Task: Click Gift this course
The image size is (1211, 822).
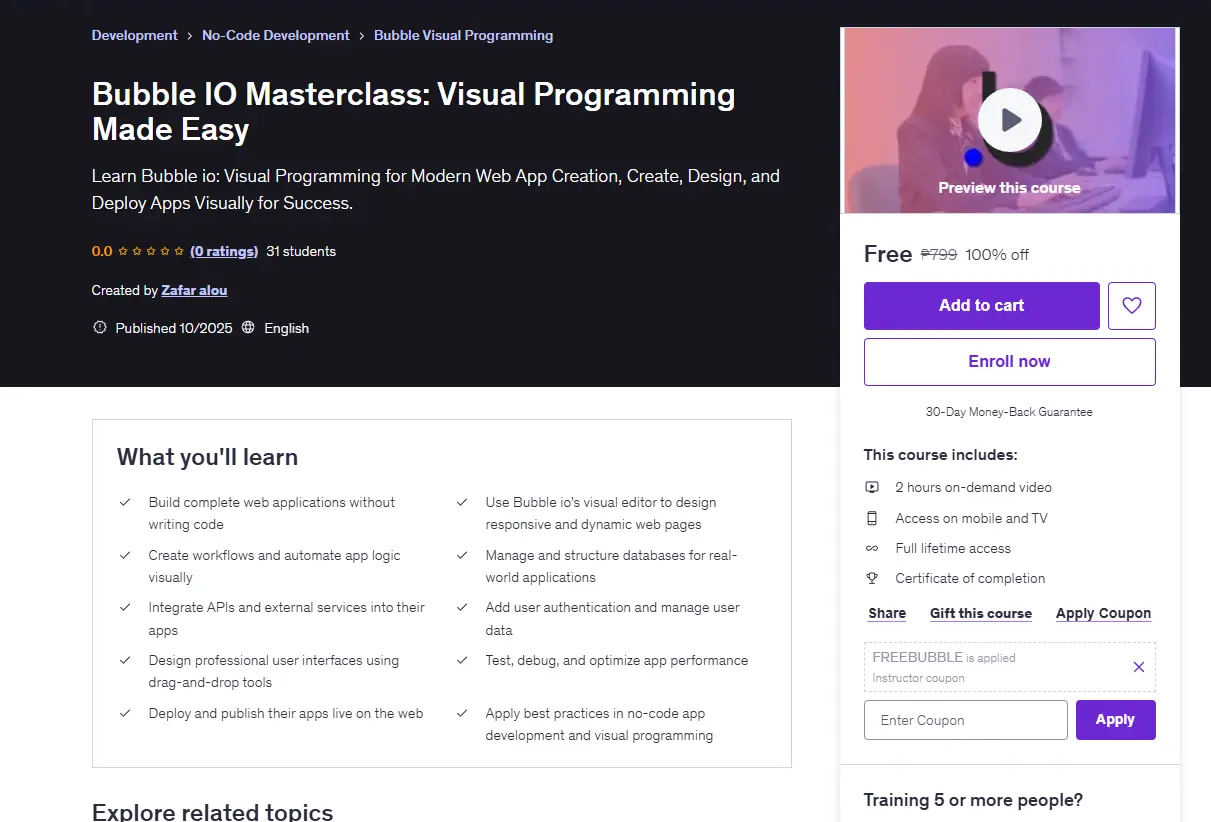Action: pyautogui.click(x=981, y=614)
